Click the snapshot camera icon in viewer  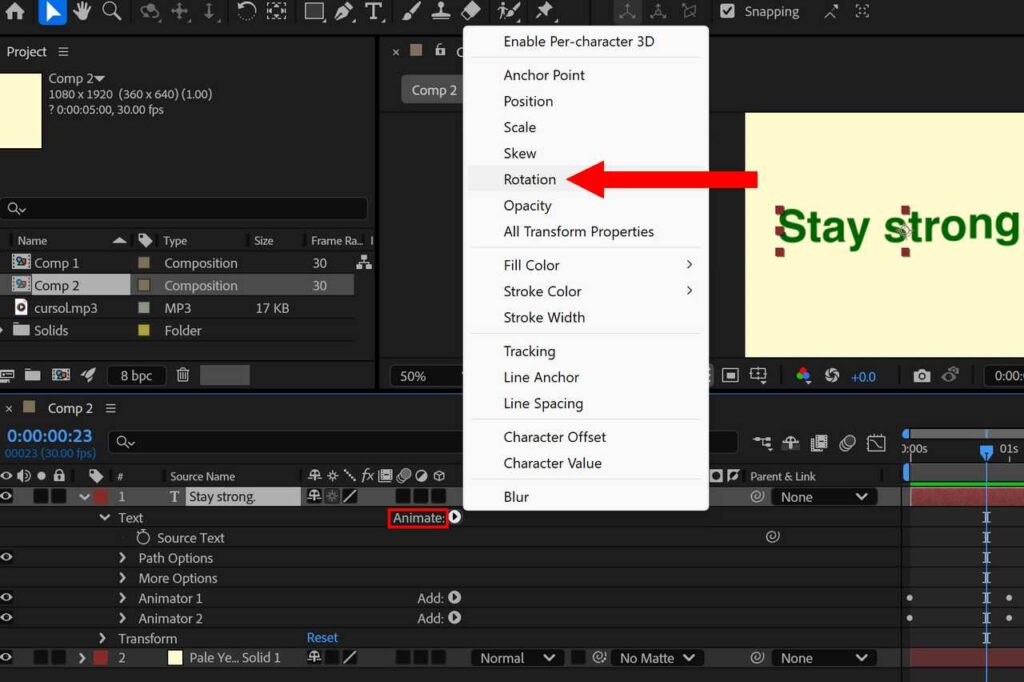tap(921, 376)
